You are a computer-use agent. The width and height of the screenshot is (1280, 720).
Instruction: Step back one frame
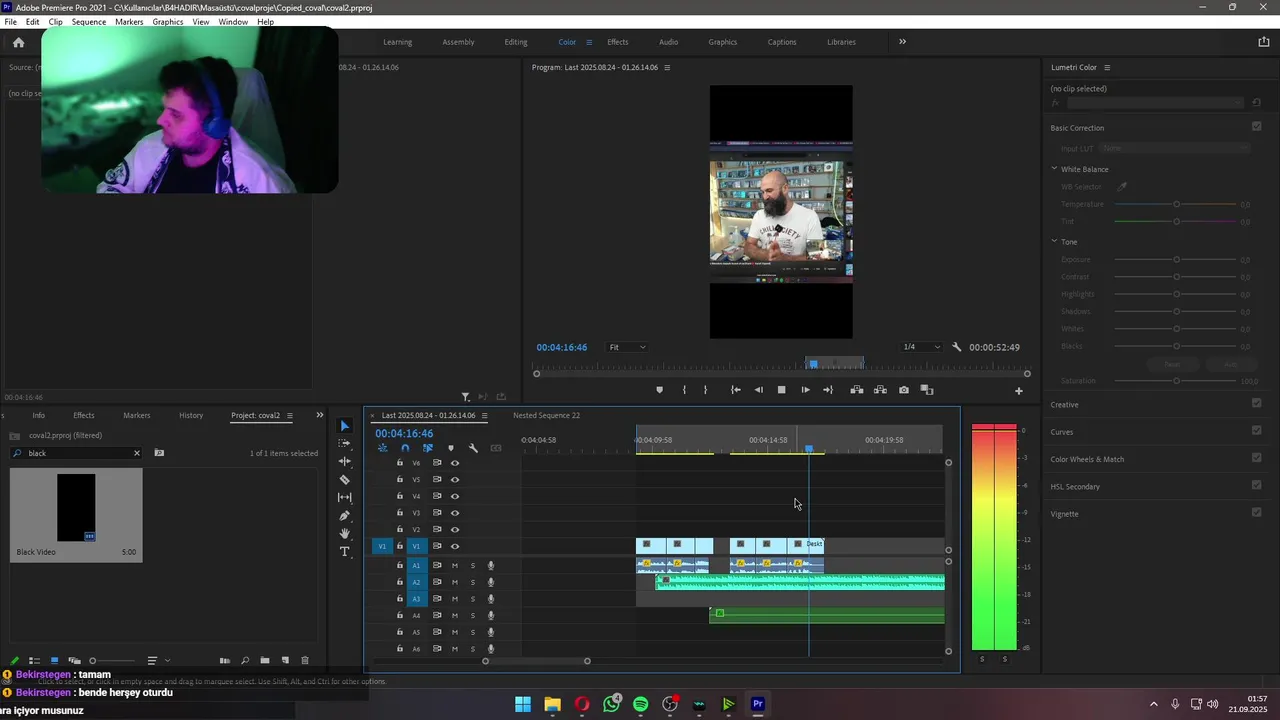(758, 390)
